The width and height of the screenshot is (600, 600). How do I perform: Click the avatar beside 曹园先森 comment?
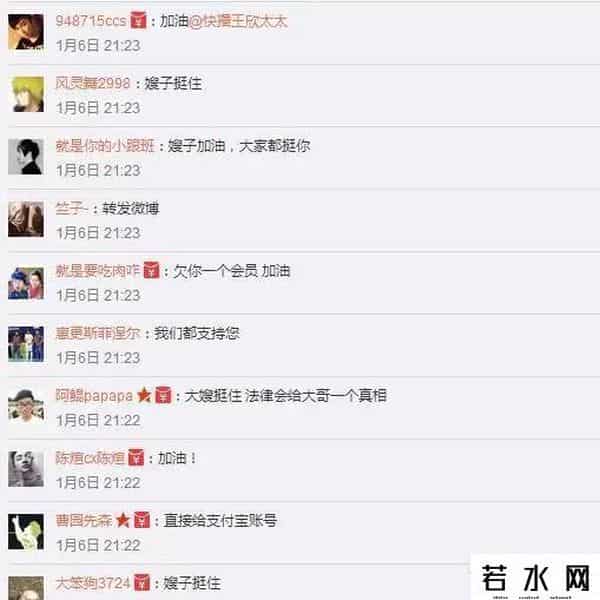click(26, 532)
